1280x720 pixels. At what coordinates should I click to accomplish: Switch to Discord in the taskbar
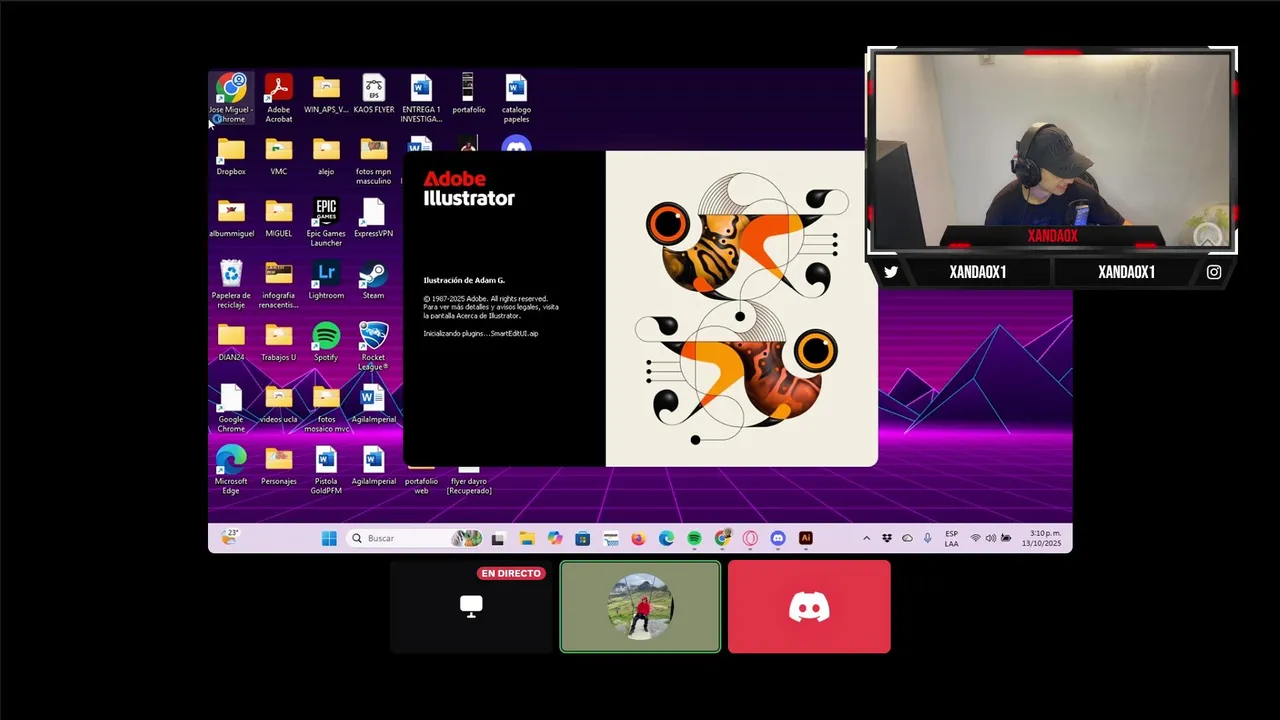click(x=778, y=538)
